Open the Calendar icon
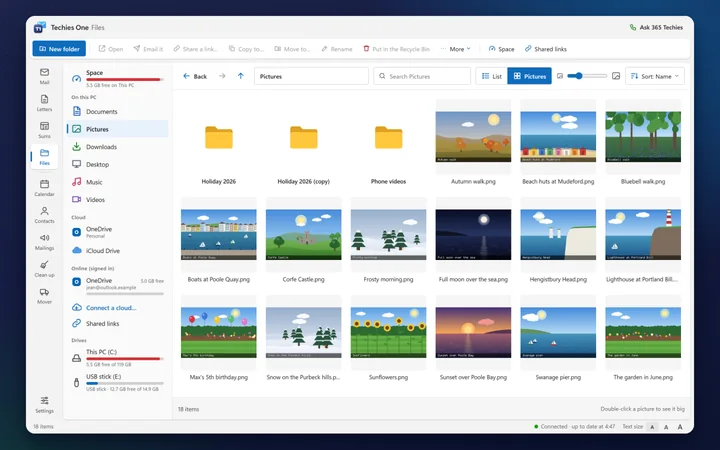Screen dimensions: 720x450 click(x=44, y=188)
